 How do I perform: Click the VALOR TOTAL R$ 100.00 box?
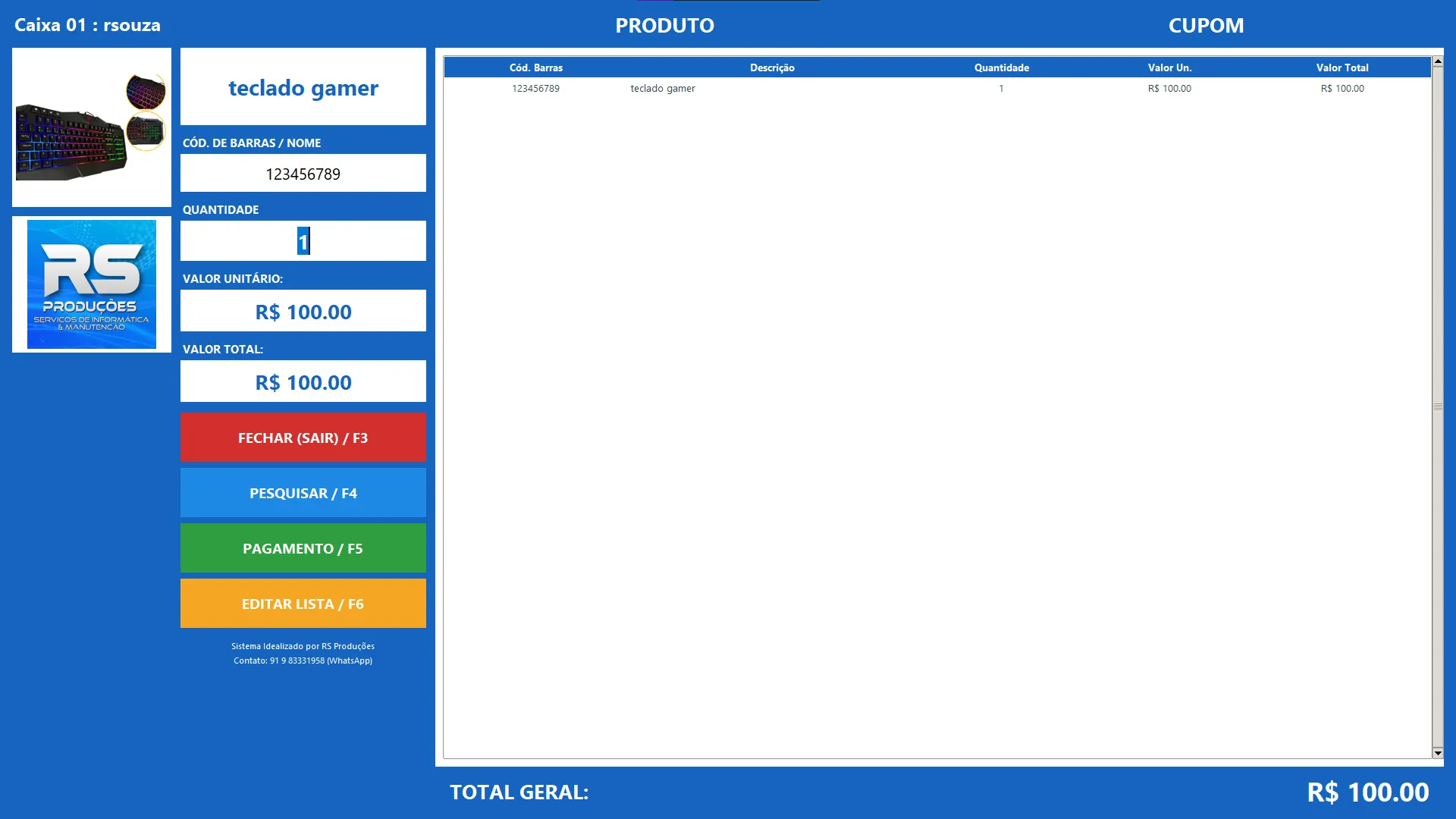(x=303, y=381)
